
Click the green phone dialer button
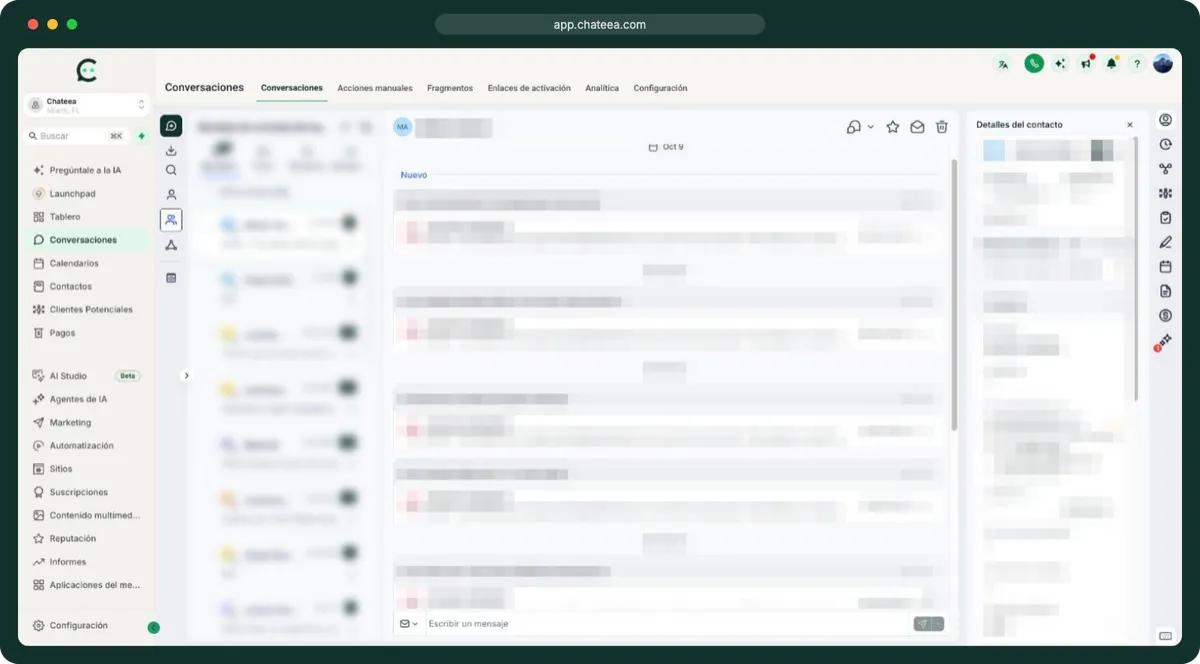pyautogui.click(x=1034, y=63)
